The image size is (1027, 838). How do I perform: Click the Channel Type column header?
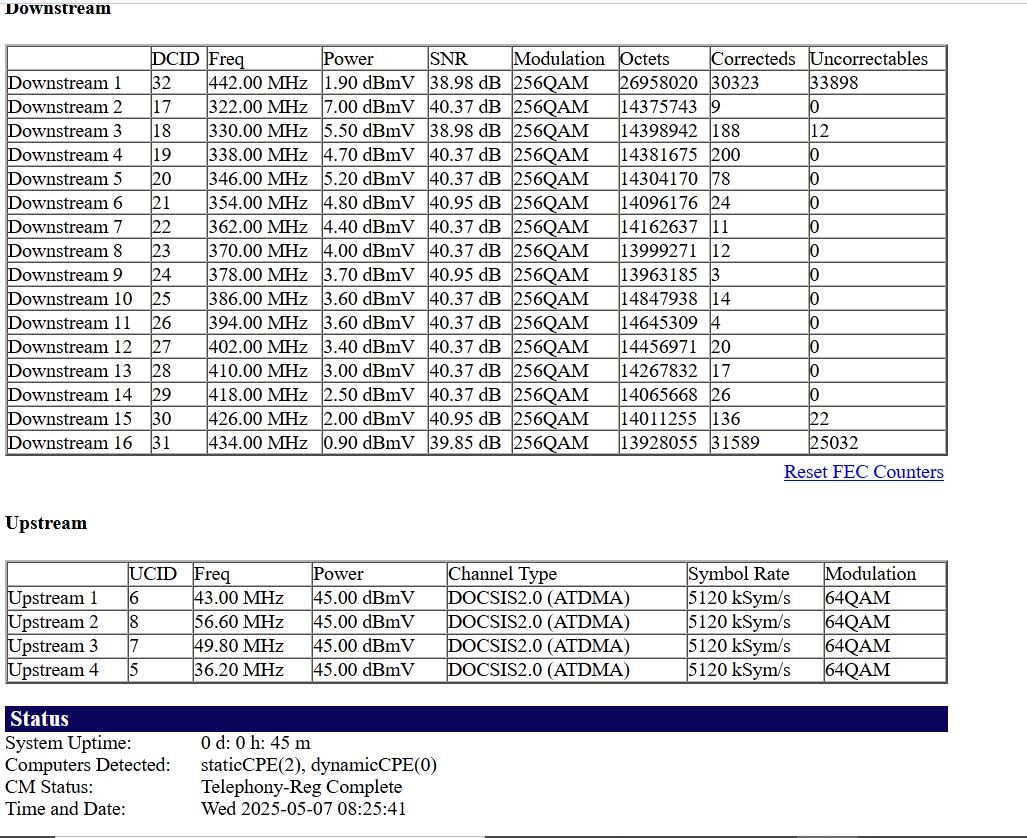point(502,574)
